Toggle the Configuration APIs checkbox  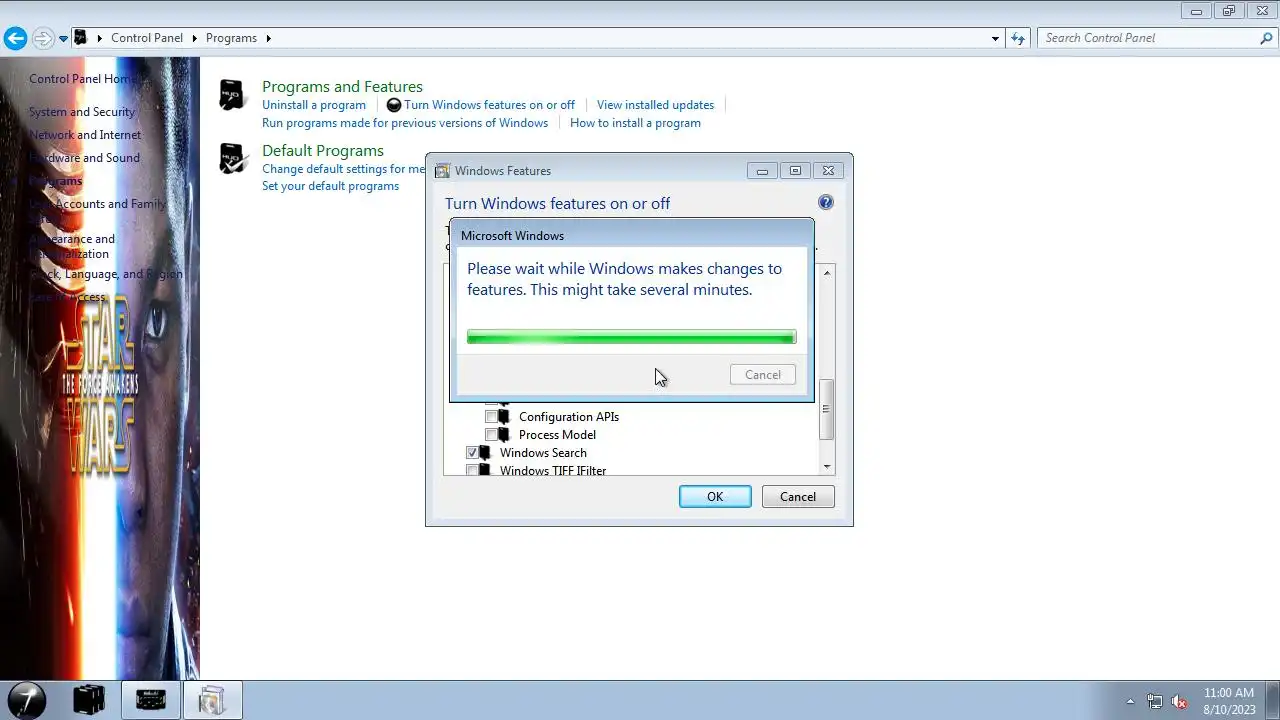point(491,417)
